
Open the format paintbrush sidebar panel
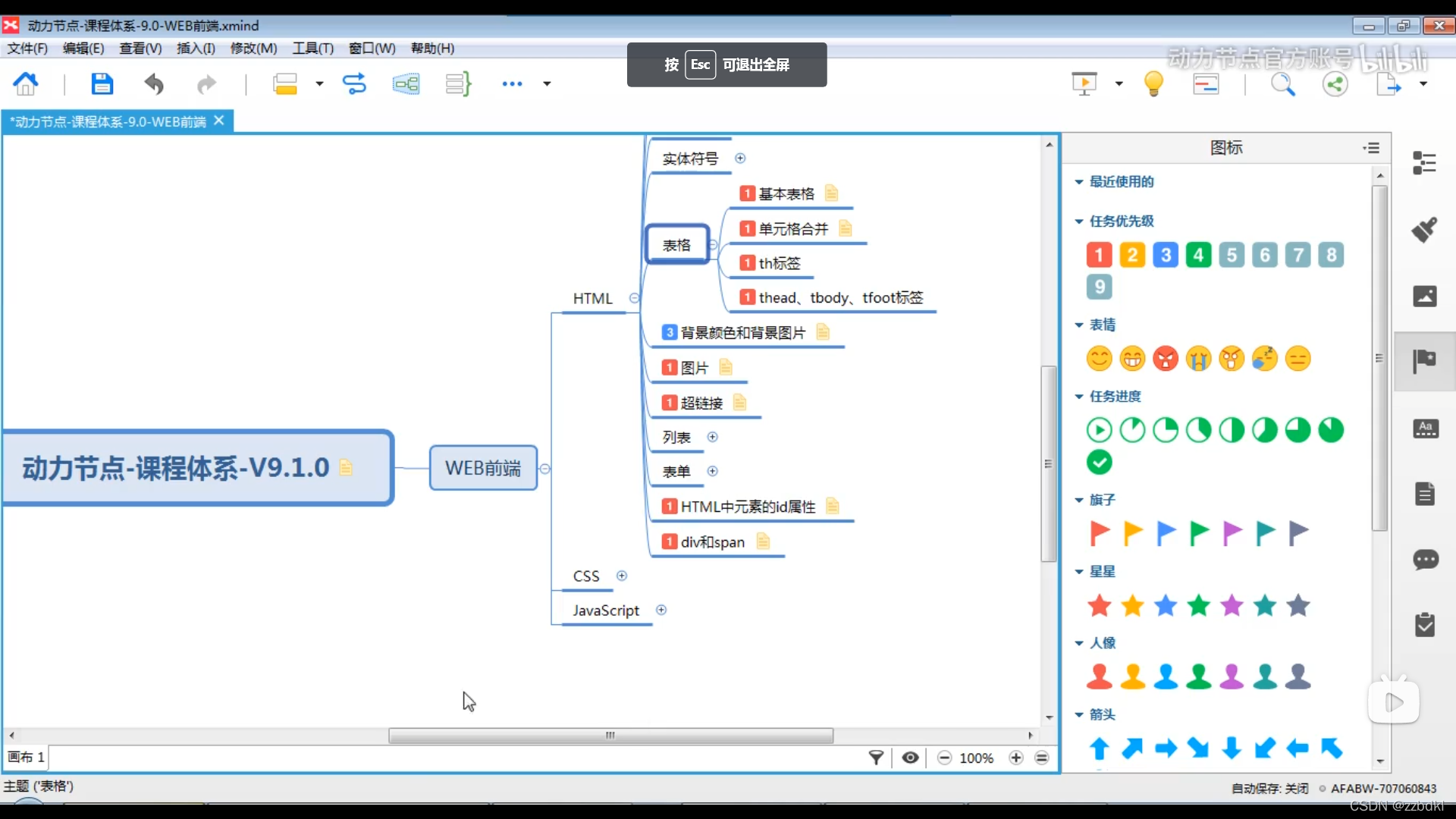coord(1425,229)
